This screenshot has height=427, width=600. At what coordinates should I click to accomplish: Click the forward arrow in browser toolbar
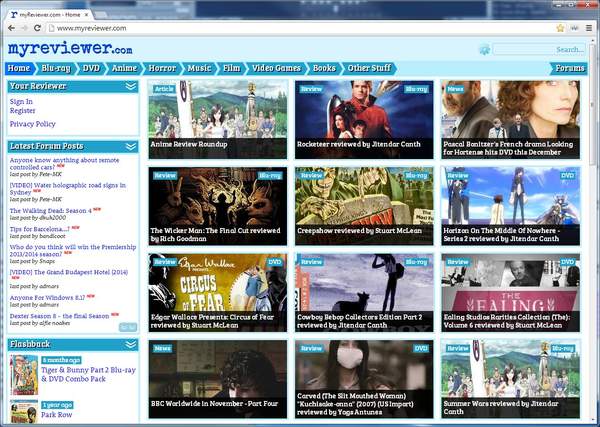coord(24,28)
